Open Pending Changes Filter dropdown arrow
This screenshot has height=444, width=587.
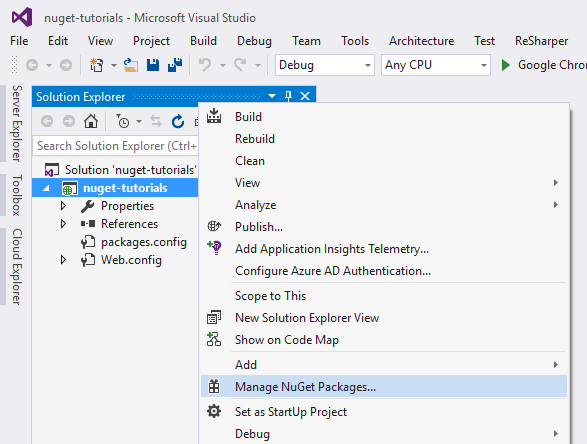(139, 121)
